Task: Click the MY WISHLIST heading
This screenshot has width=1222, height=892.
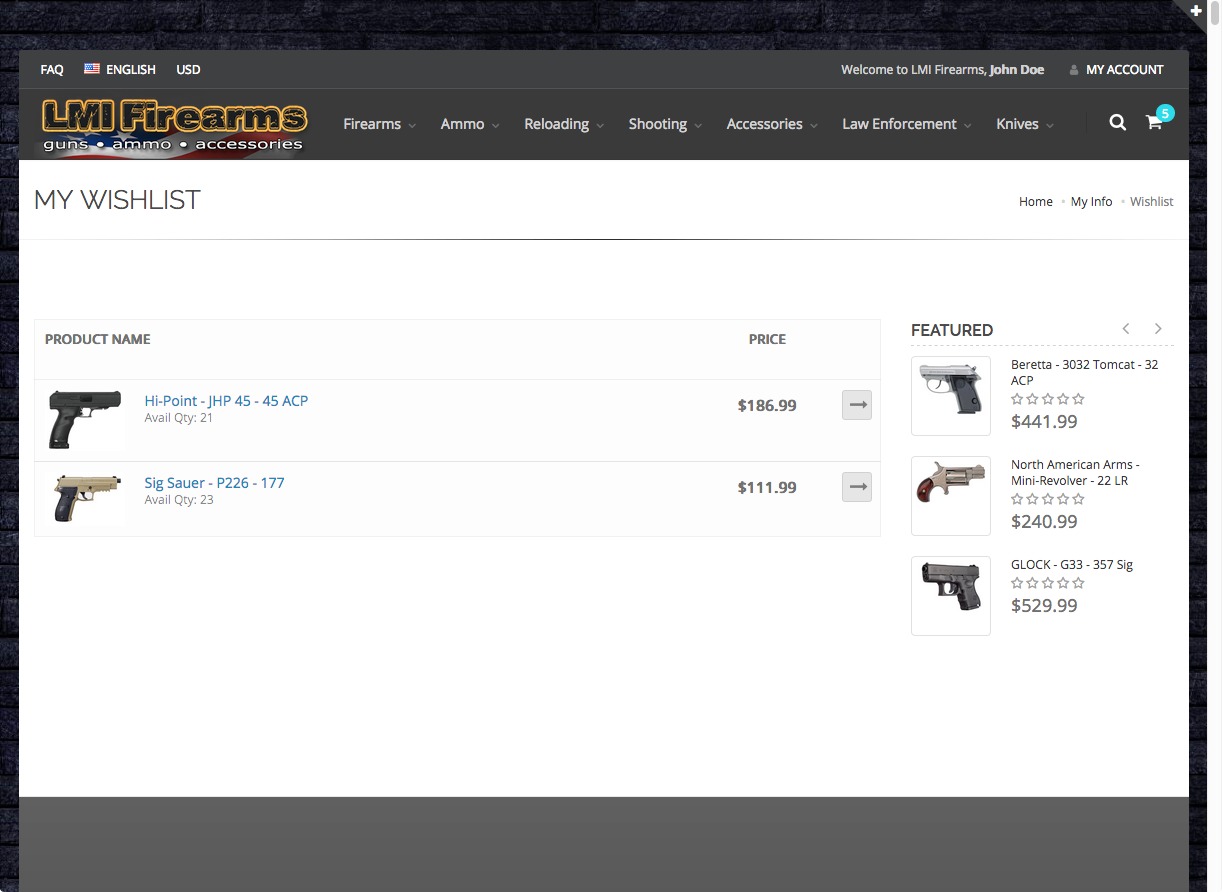Action: coord(117,200)
